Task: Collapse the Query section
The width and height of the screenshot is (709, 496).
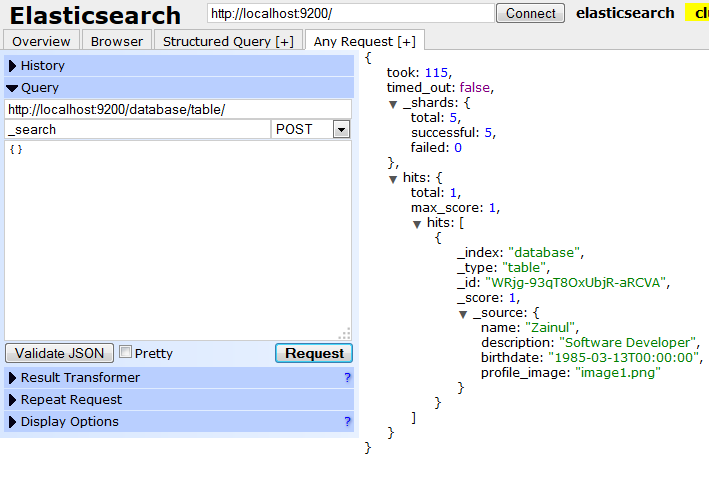Action: [x=179, y=88]
